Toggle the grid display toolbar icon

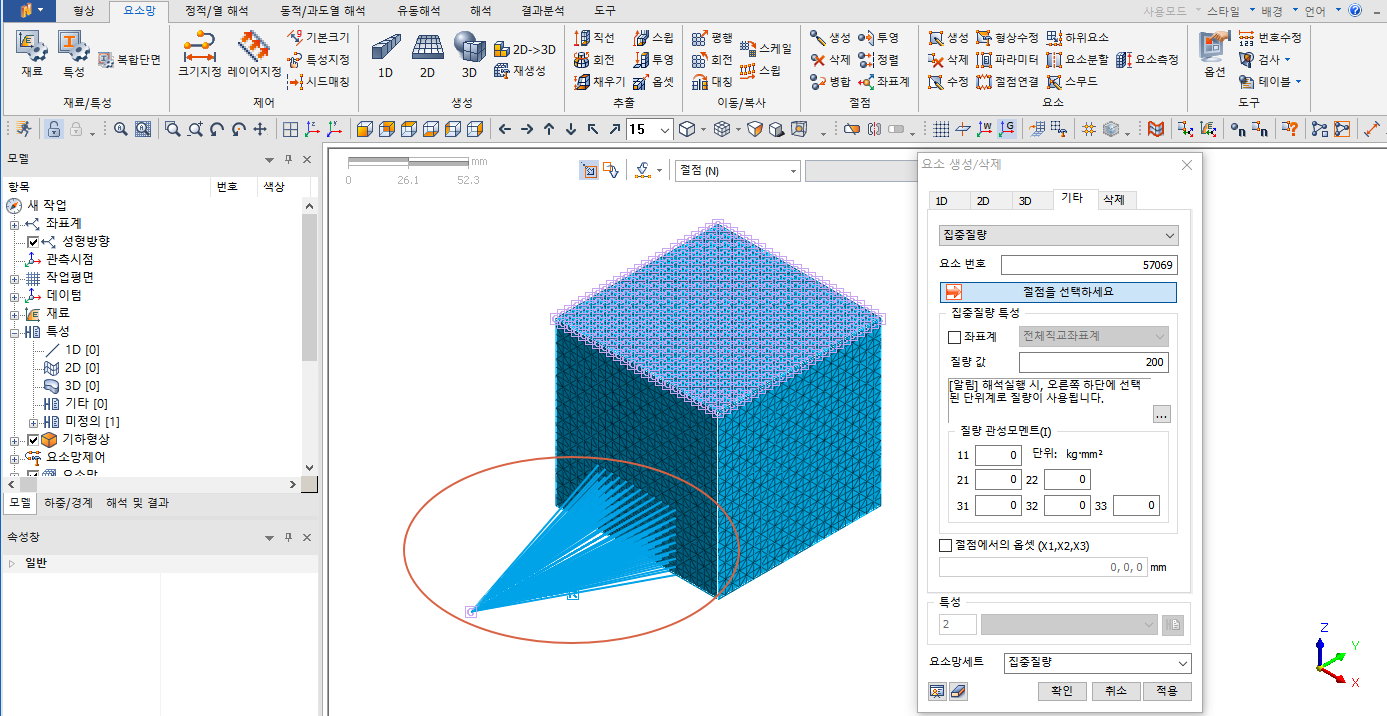941,129
